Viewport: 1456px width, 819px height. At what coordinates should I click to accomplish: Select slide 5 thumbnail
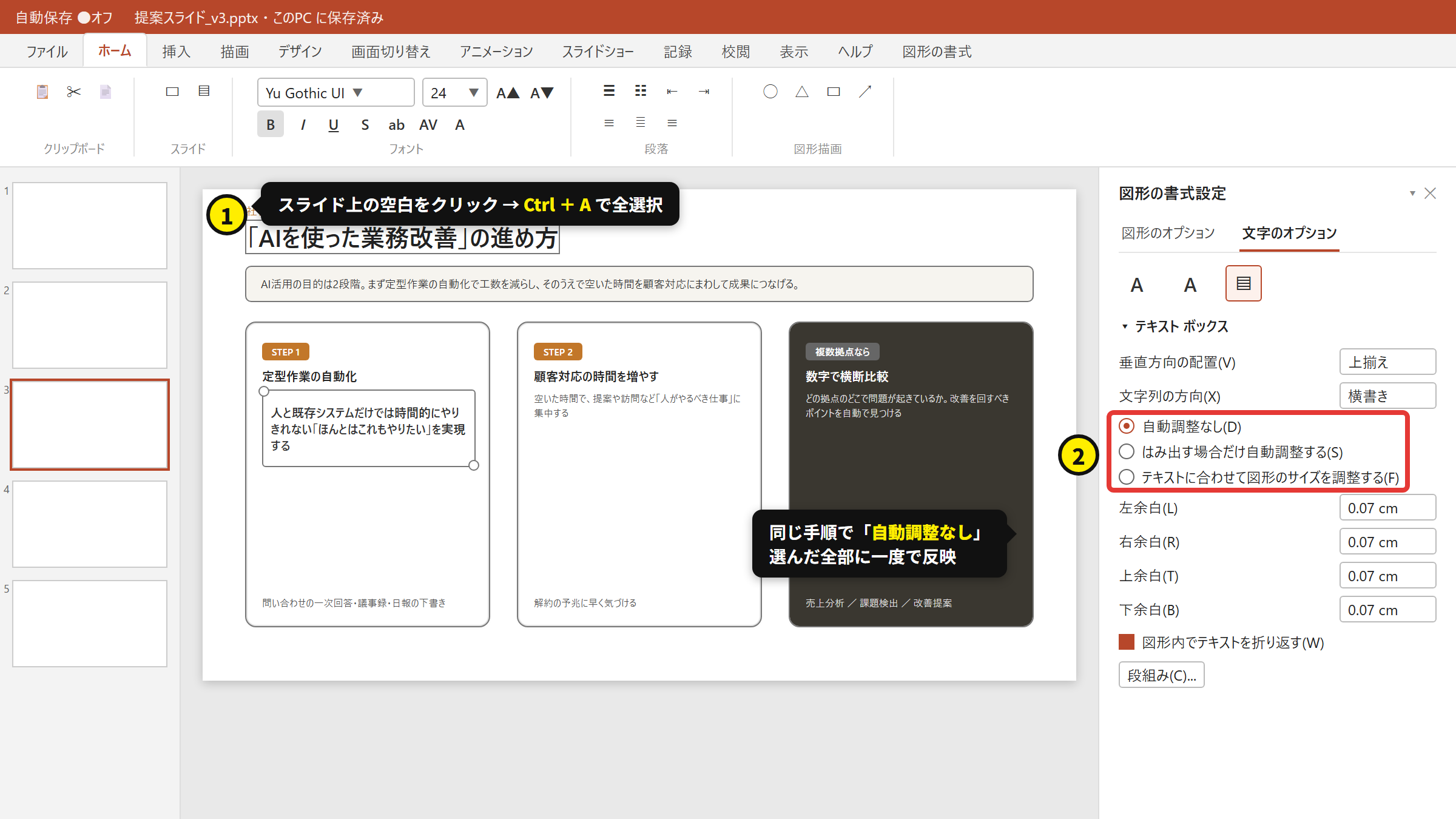click(x=90, y=624)
